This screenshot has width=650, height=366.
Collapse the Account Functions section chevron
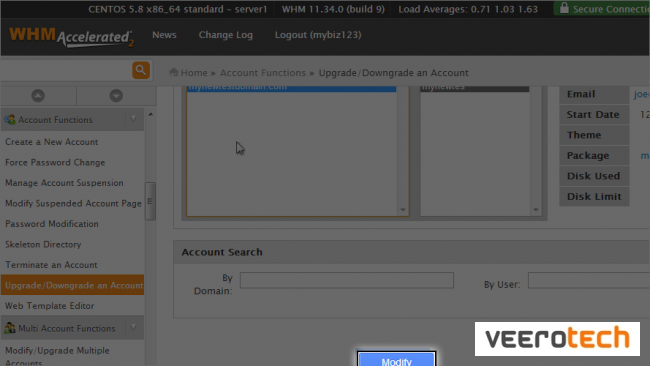(x=133, y=119)
